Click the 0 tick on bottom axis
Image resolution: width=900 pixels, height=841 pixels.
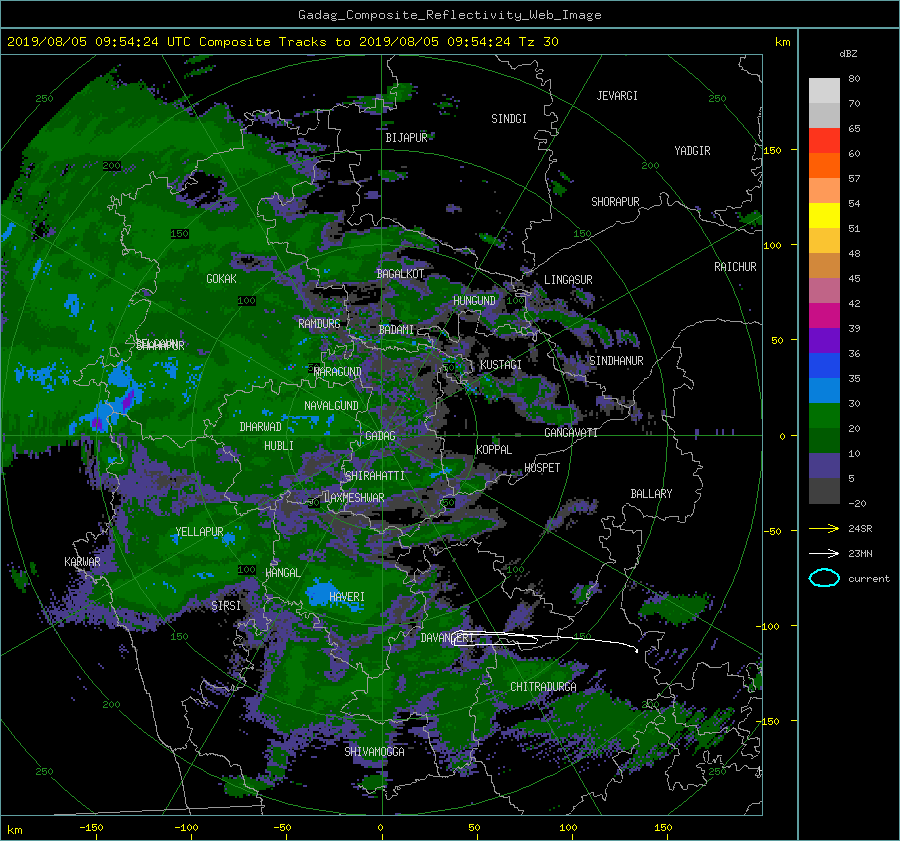coord(381,828)
